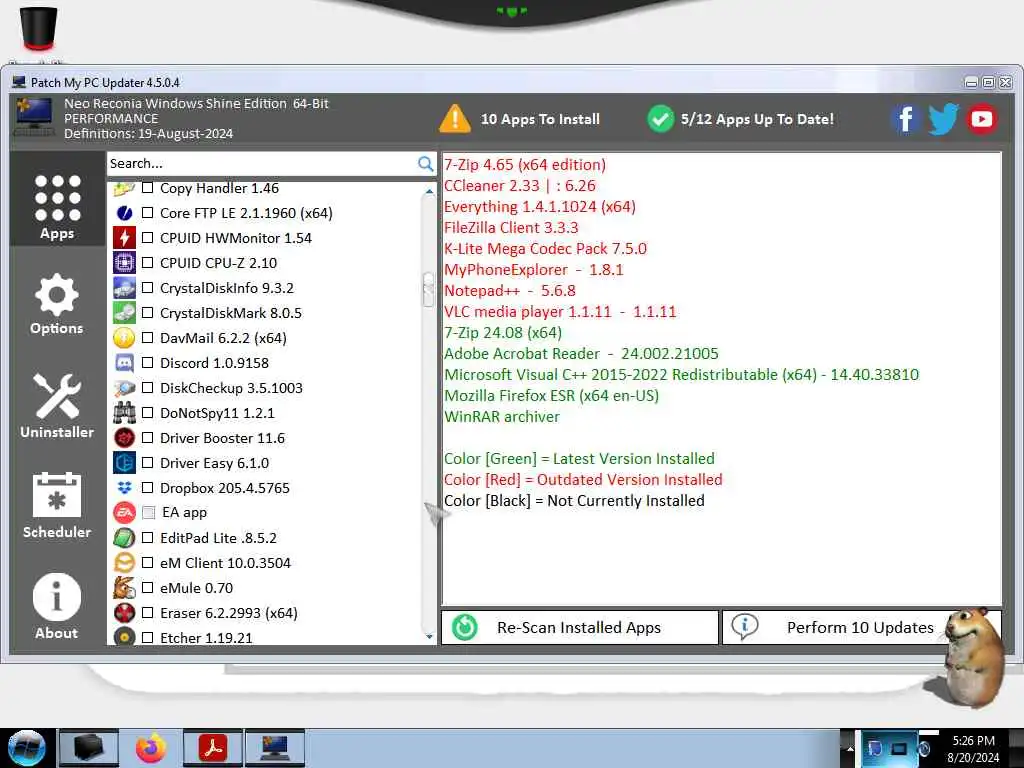Check the Core FTP LE checkbox
This screenshot has height=768, width=1024.
coord(148,213)
